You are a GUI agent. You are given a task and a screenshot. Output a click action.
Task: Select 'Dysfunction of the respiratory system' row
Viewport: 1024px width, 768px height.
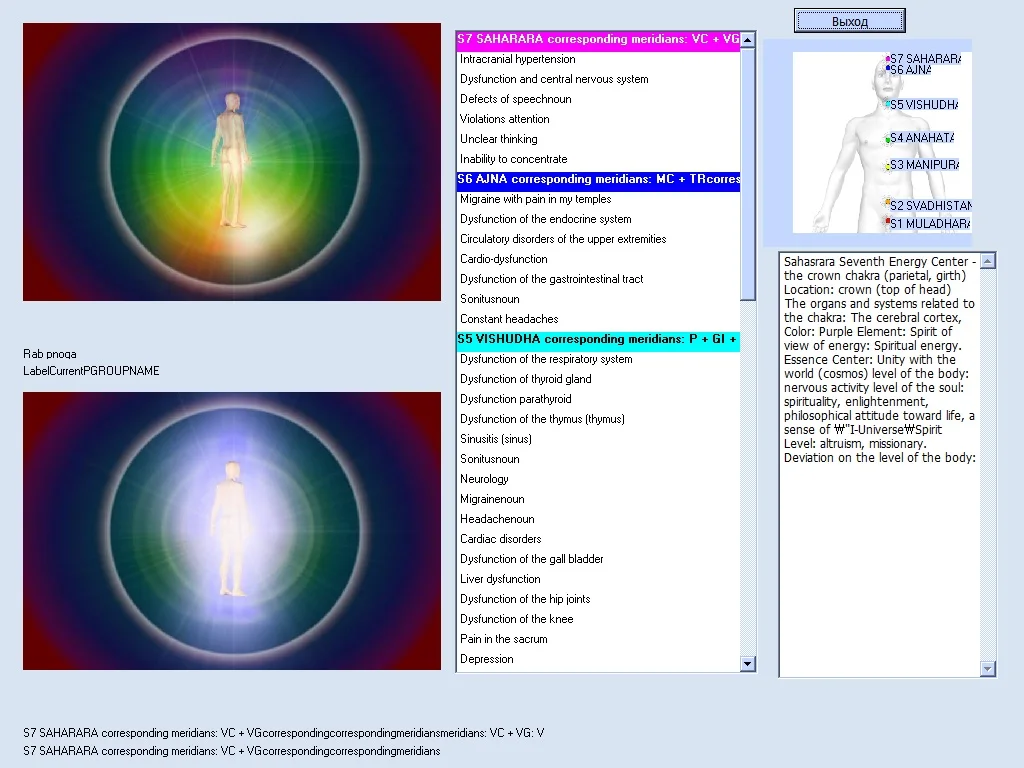tap(598, 359)
